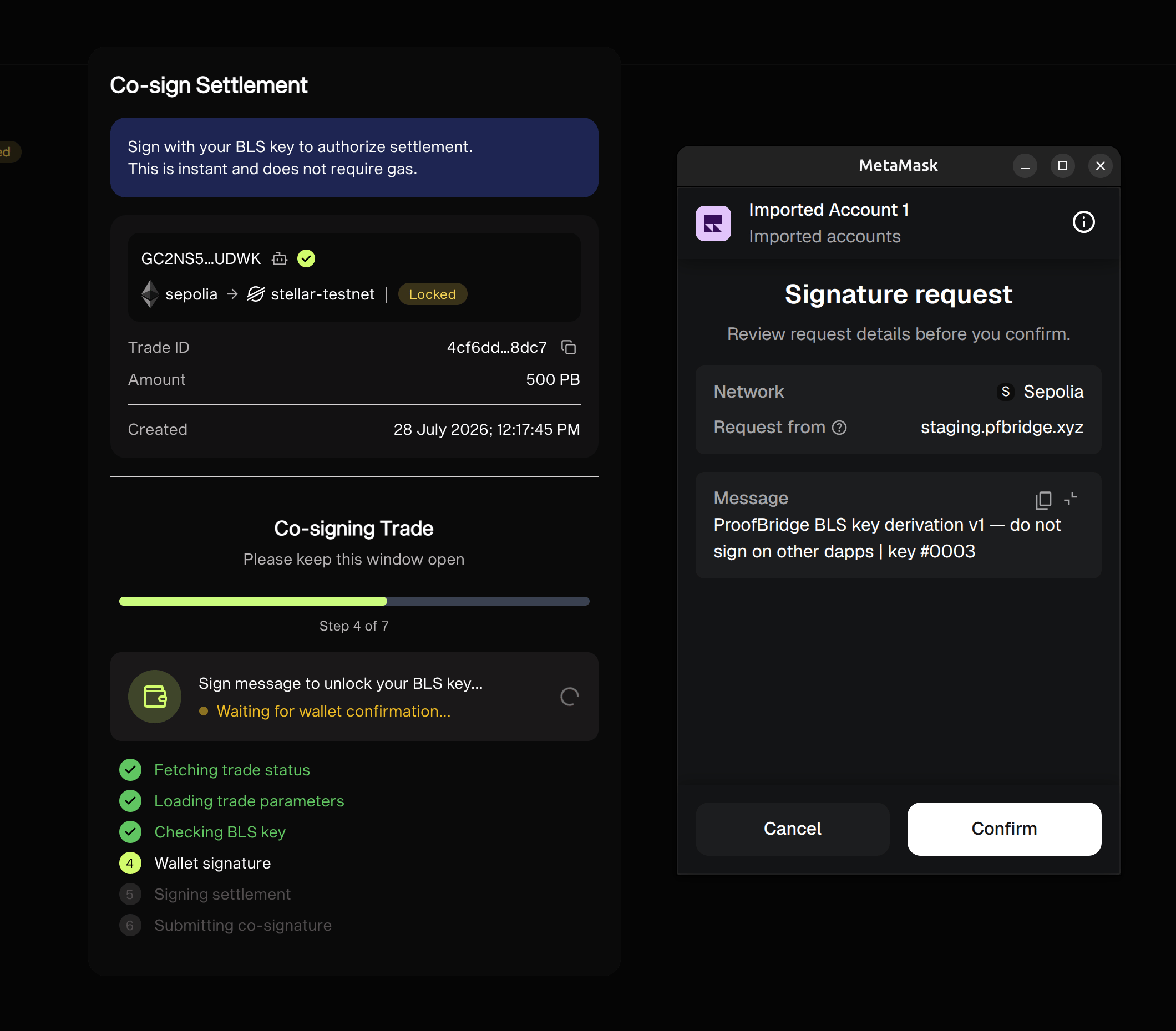Click the Signature request heading

coord(898,294)
